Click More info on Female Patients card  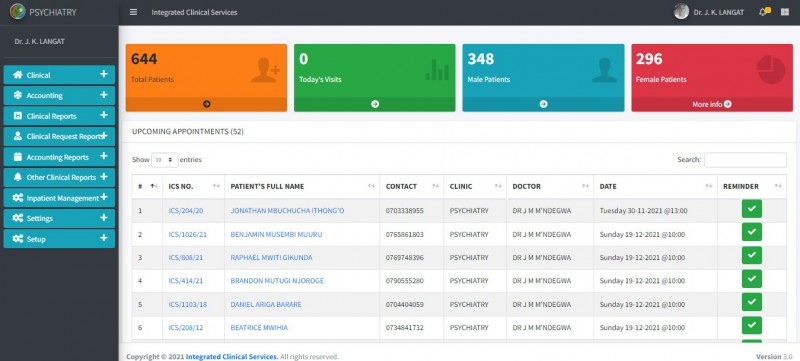(x=712, y=104)
